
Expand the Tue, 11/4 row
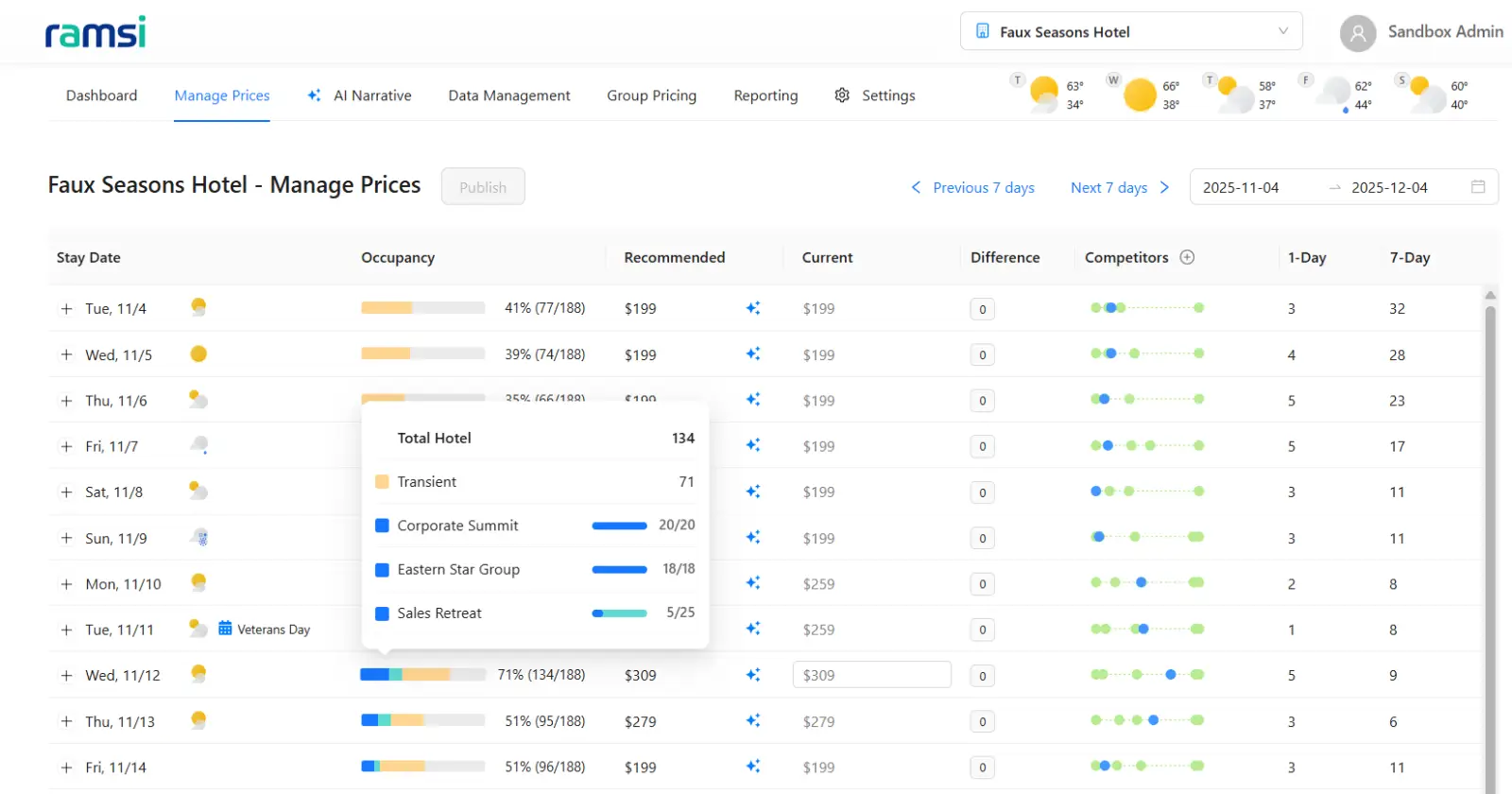[66, 309]
